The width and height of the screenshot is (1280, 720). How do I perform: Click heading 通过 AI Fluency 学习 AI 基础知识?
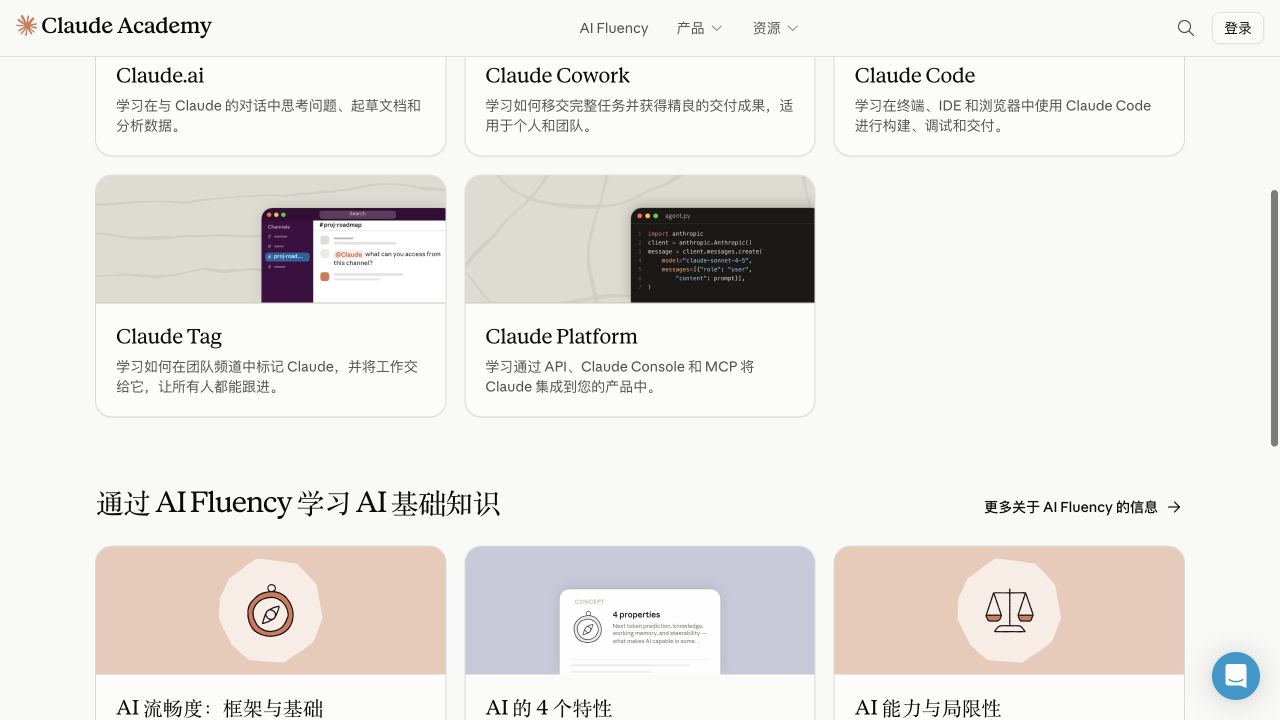298,502
